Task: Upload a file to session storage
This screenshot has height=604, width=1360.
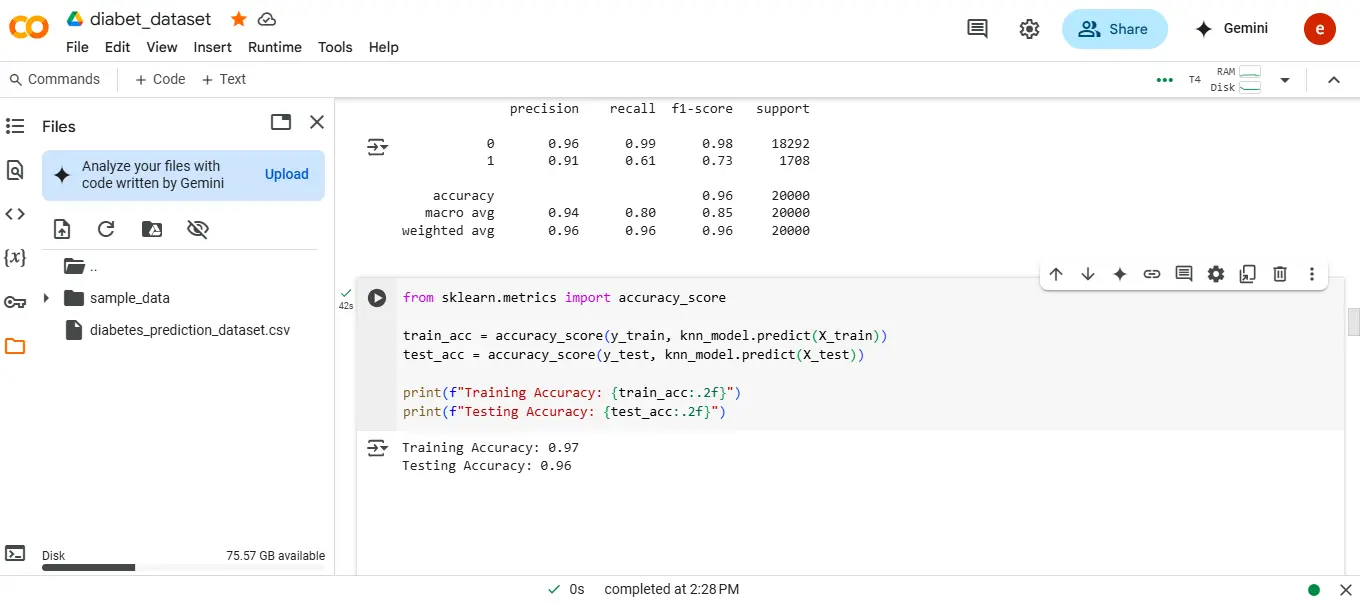Action: coord(62,229)
